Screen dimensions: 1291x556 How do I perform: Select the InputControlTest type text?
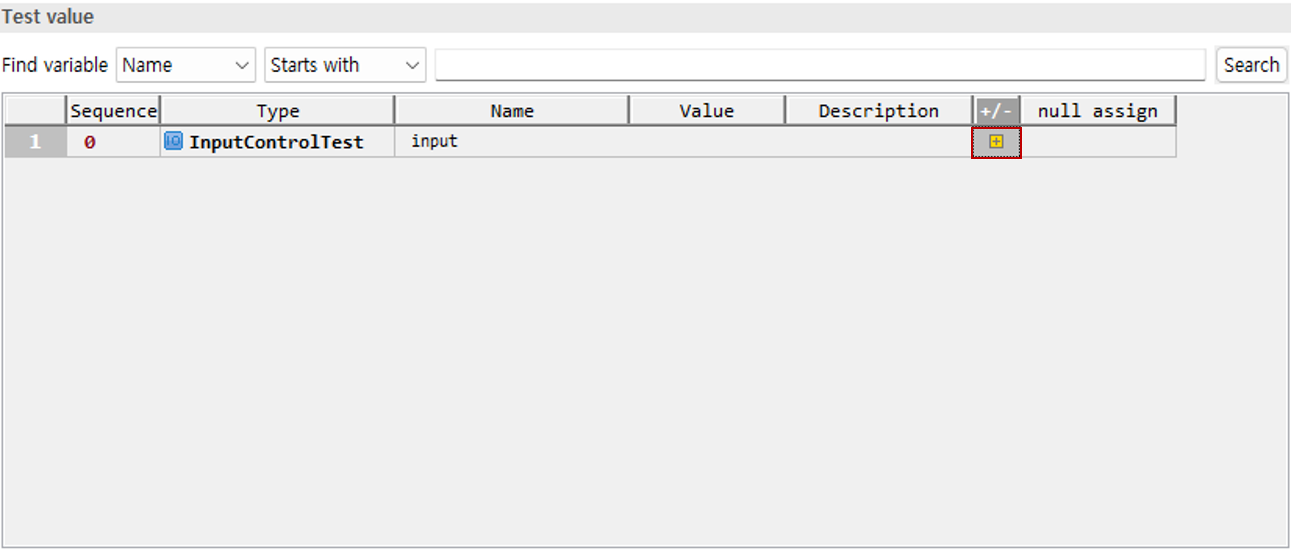pos(276,142)
